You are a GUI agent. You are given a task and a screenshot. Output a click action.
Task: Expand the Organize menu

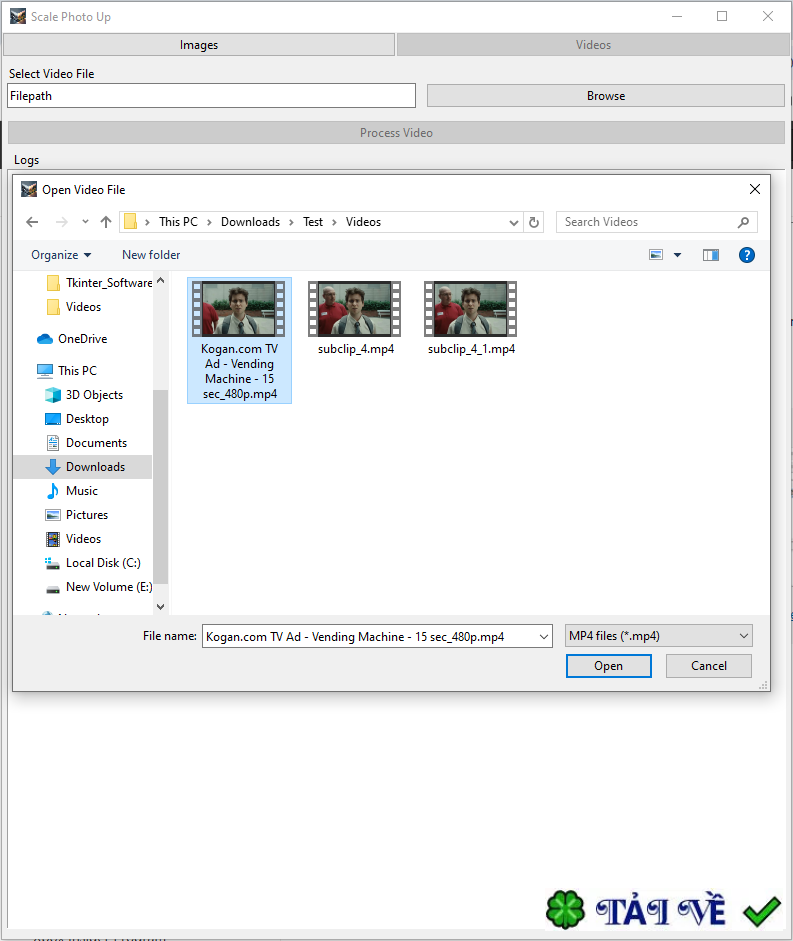[x=61, y=255]
